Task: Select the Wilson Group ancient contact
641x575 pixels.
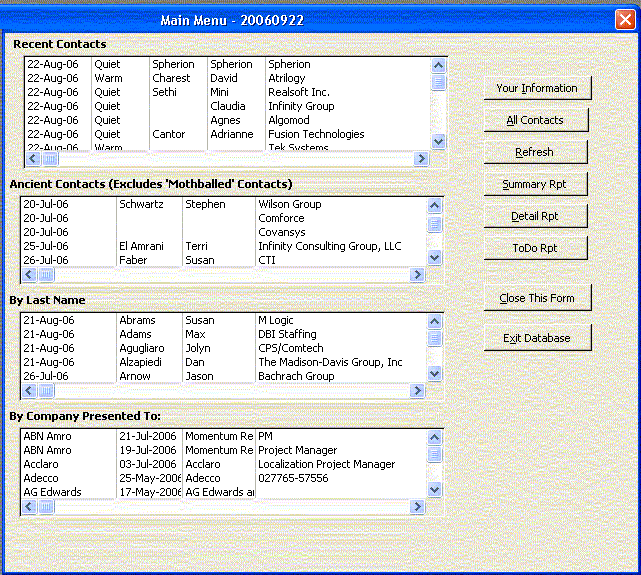Action: (x=224, y=204)
